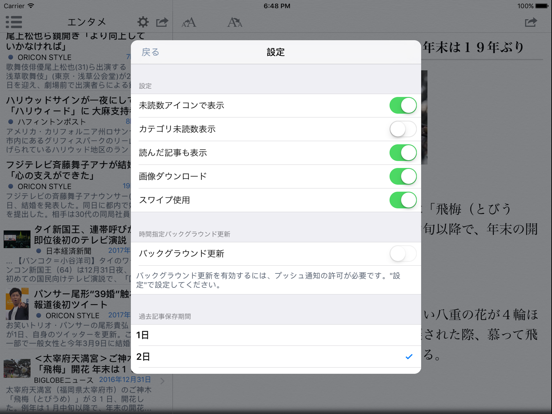
Task: Tap the 時間指定バックグラウンド更新 section header
Action: 184,234
